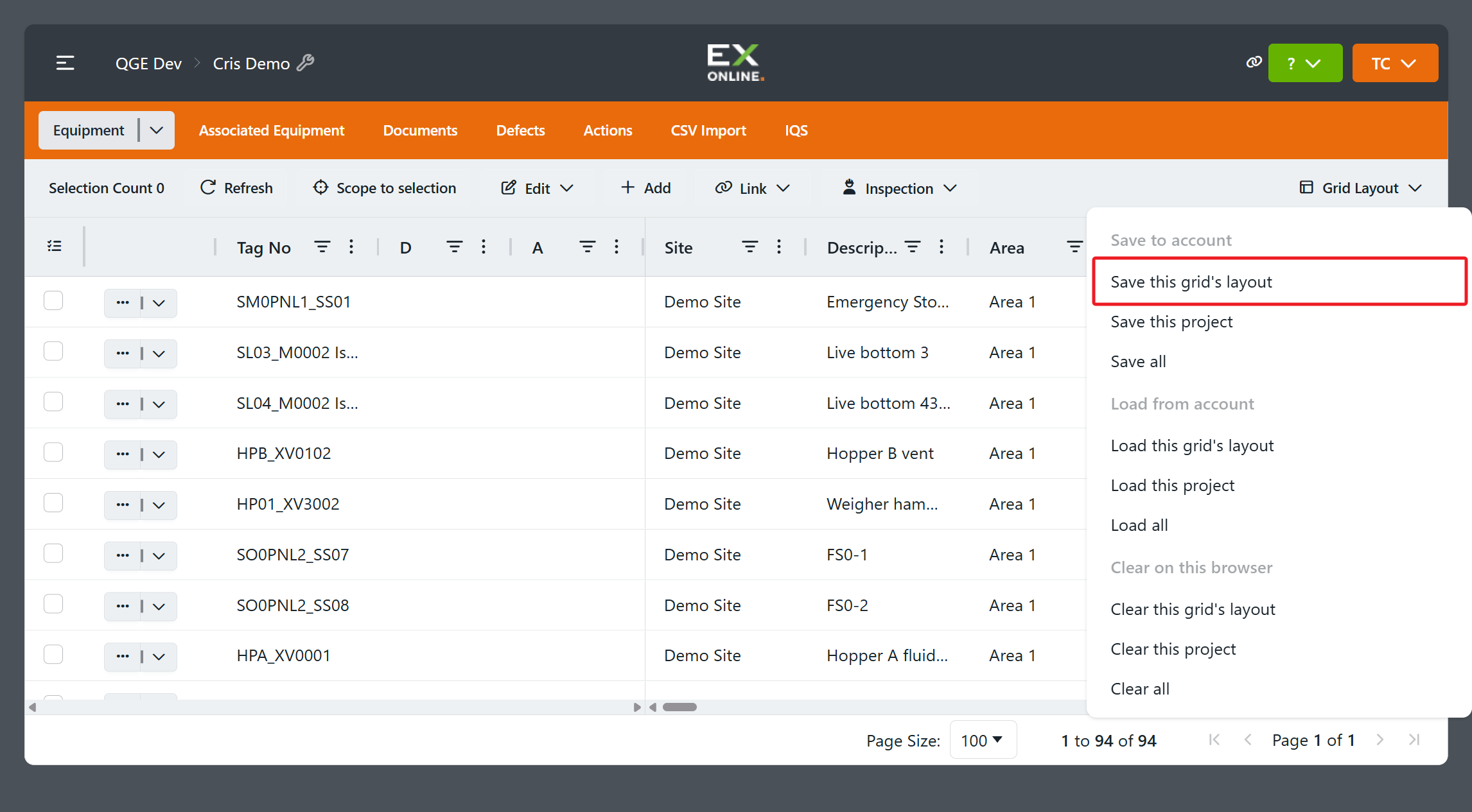Tick checkbox for HPA_XV0001 row
Screen dimensions: 1472x812
pos(53,654)
